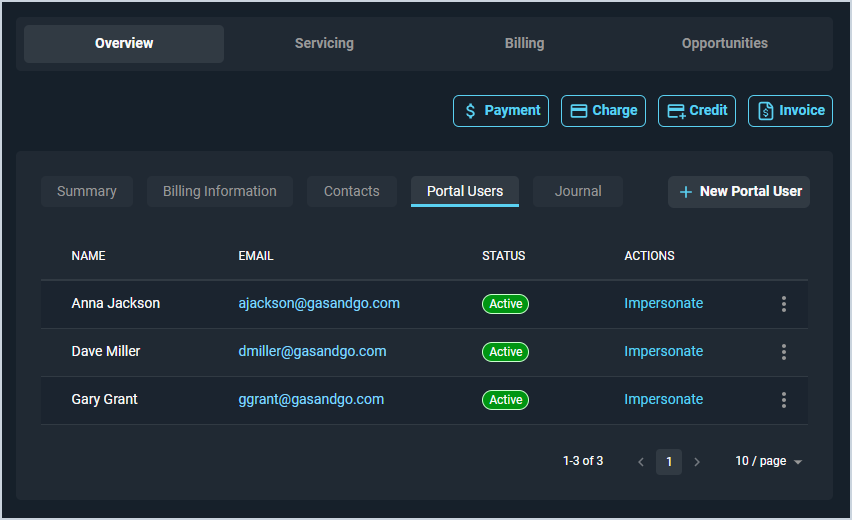Switch to the Billing tab
Viewport: 852px width, 520px height.
coord(524,43)
